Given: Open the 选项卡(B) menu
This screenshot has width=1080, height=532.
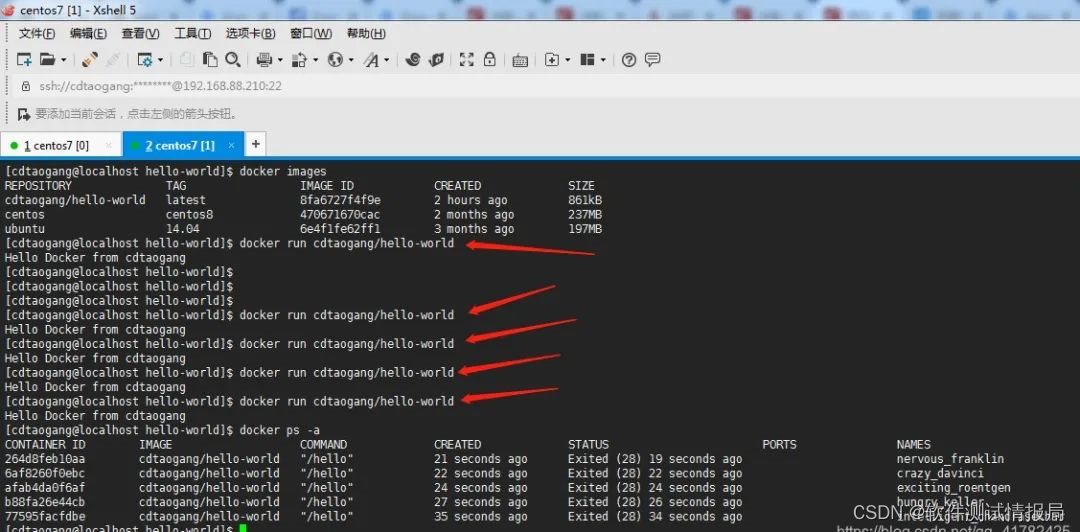Looking at the screenshot, I should (x=250, y=34).
